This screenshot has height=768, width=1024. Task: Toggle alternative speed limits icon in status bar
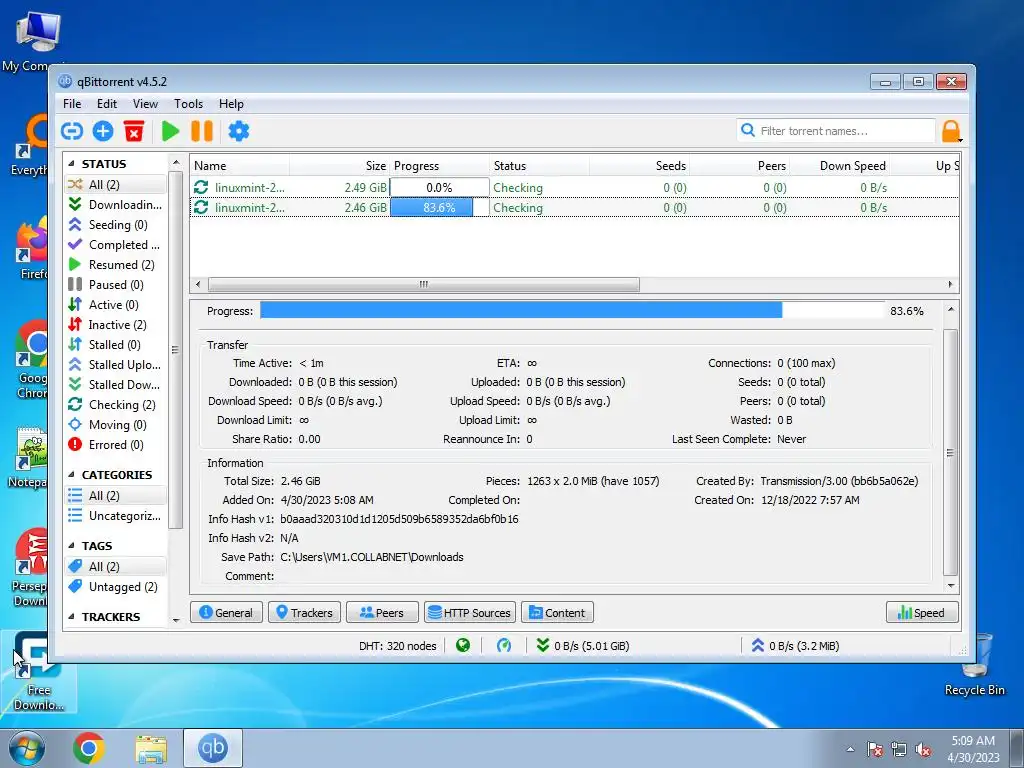tap(504, 645)
